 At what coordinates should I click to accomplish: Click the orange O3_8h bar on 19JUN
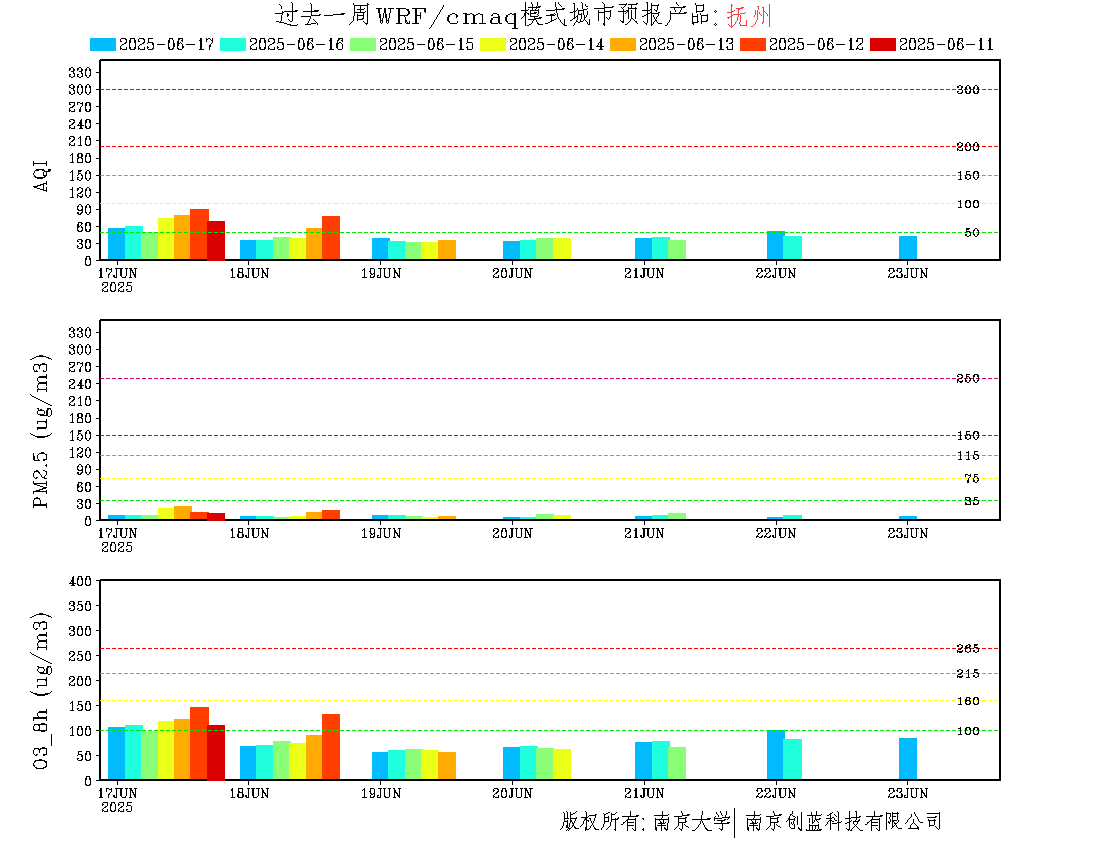(x=447, y=766)
